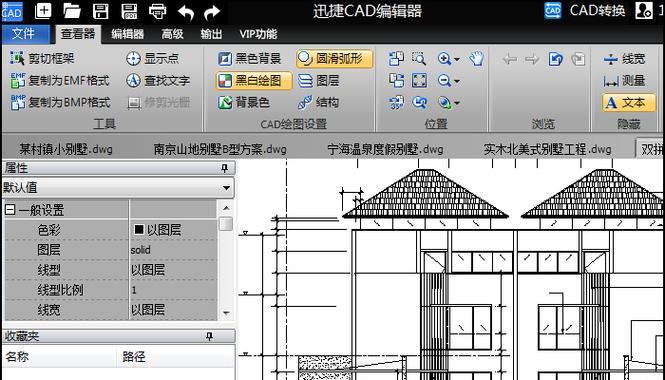The image size is (665, 380).
Task: Open the 宁海温泉度假别墅.dwg document tab
Action: (385, 149)
